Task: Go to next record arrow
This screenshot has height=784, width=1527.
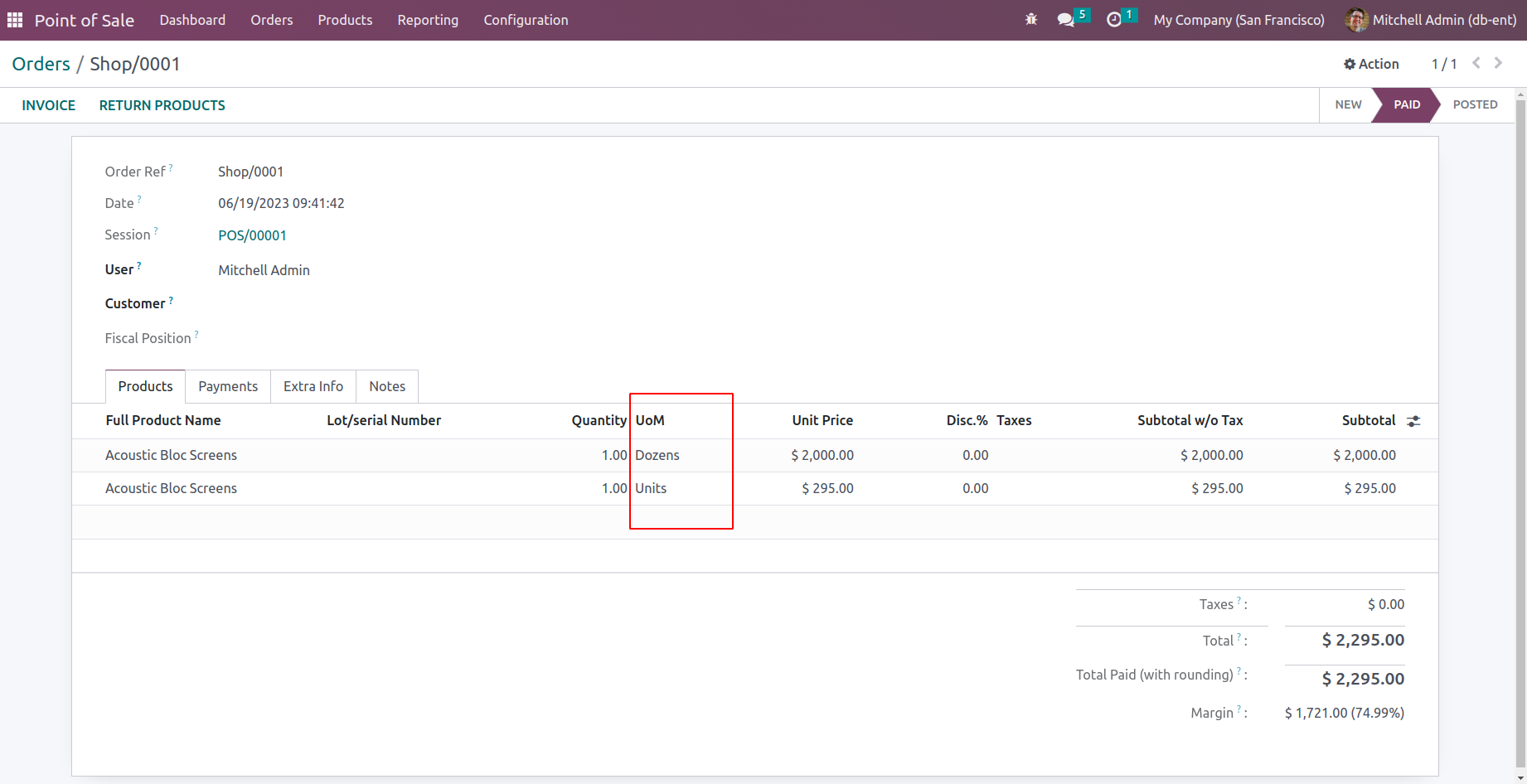Action: coord(1498,63)
